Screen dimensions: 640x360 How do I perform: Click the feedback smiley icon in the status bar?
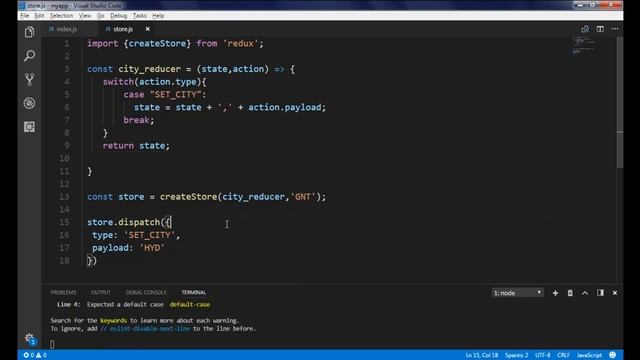[612, 355]
